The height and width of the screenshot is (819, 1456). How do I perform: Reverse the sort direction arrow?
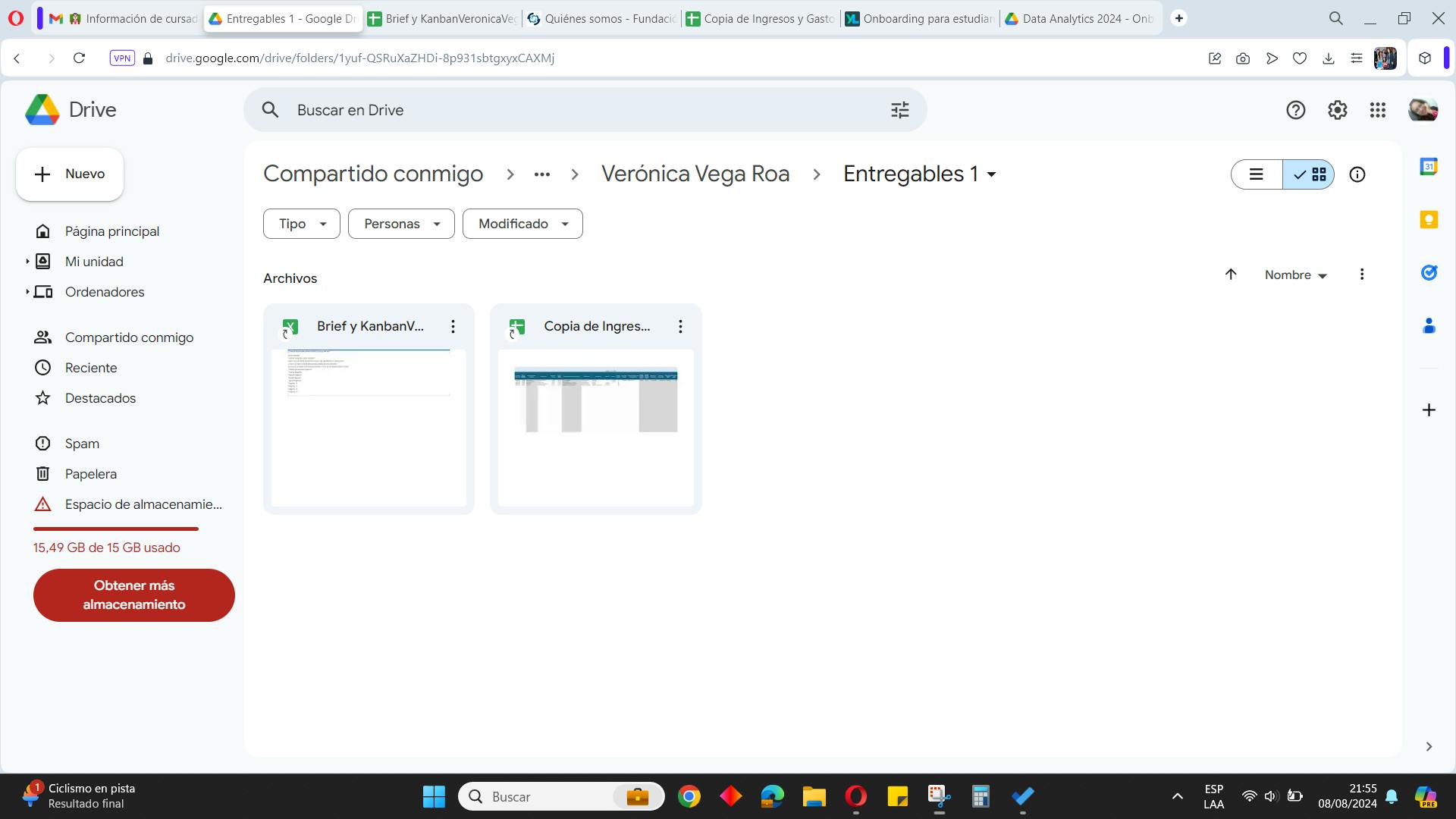point(1231,275)
